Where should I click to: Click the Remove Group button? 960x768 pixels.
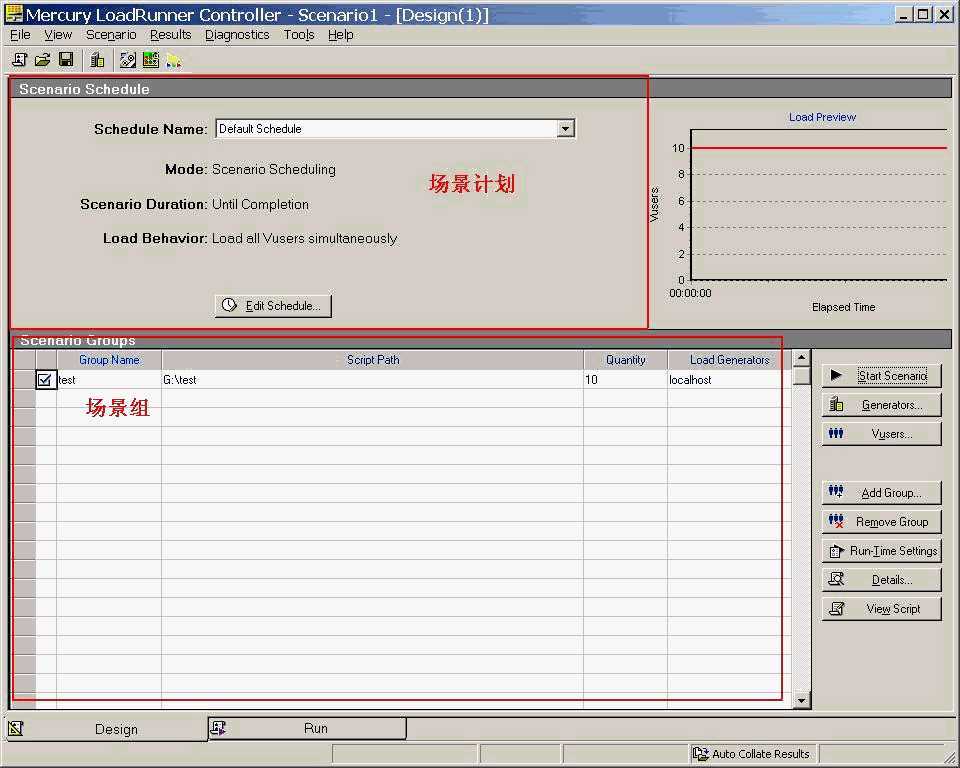point(881,522)
